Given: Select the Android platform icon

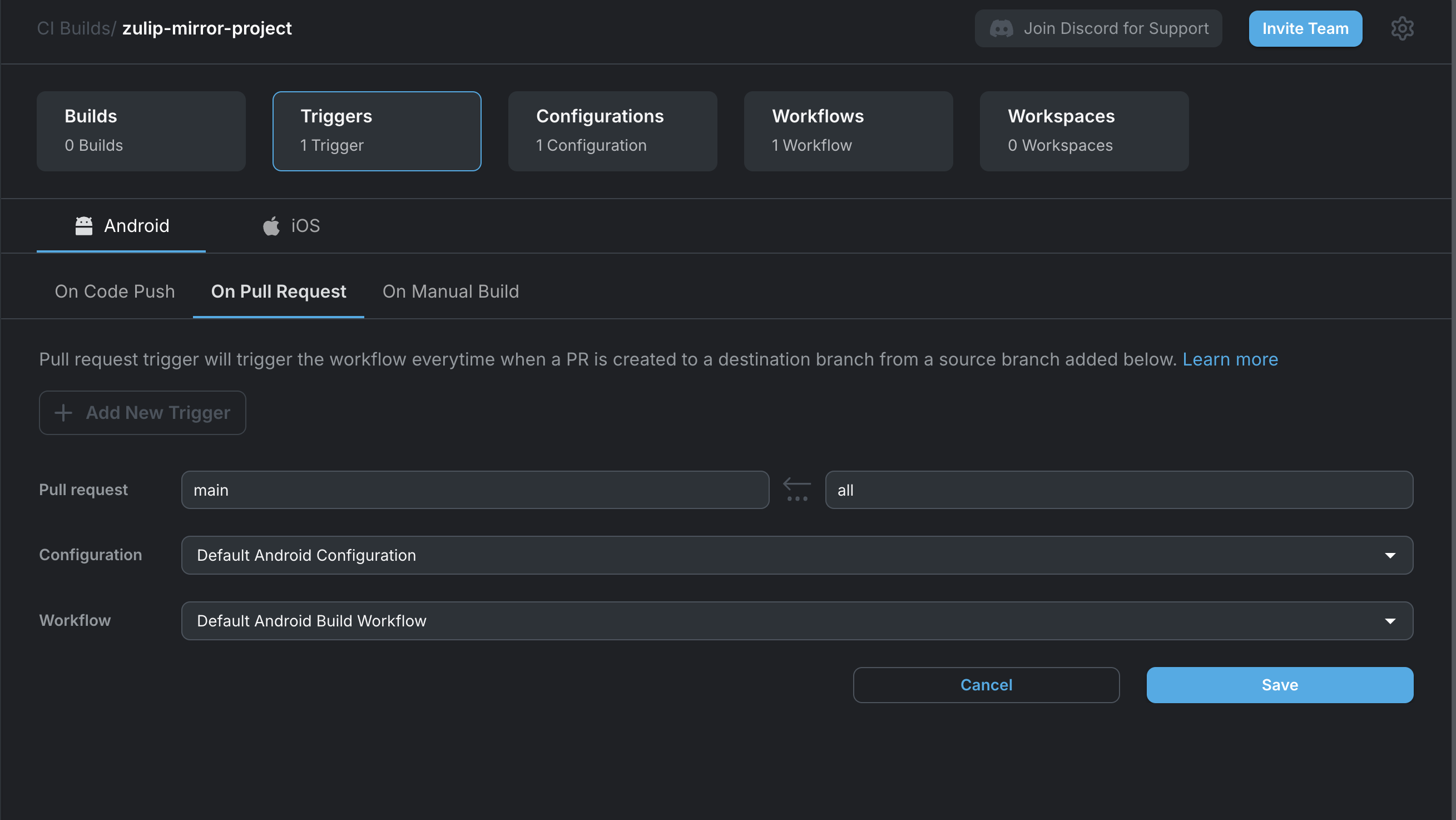Looking at the screenshot, I should [83, 225].
